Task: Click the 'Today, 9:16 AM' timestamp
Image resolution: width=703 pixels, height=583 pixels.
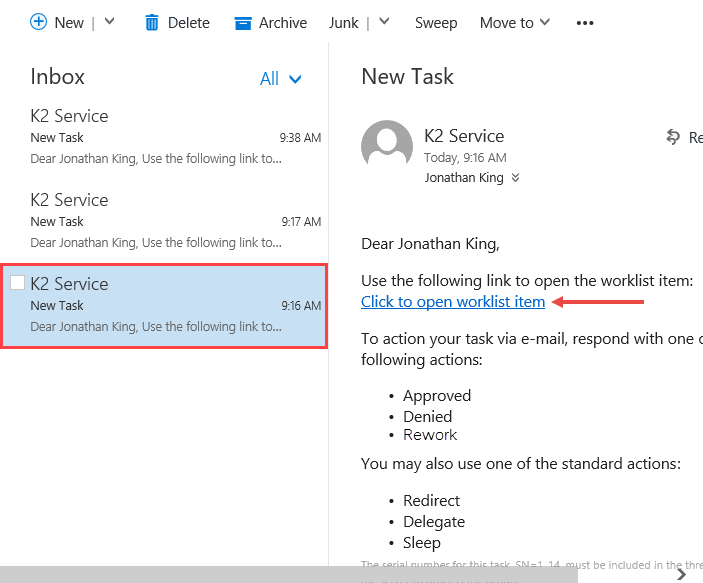Action: (465, 158)
